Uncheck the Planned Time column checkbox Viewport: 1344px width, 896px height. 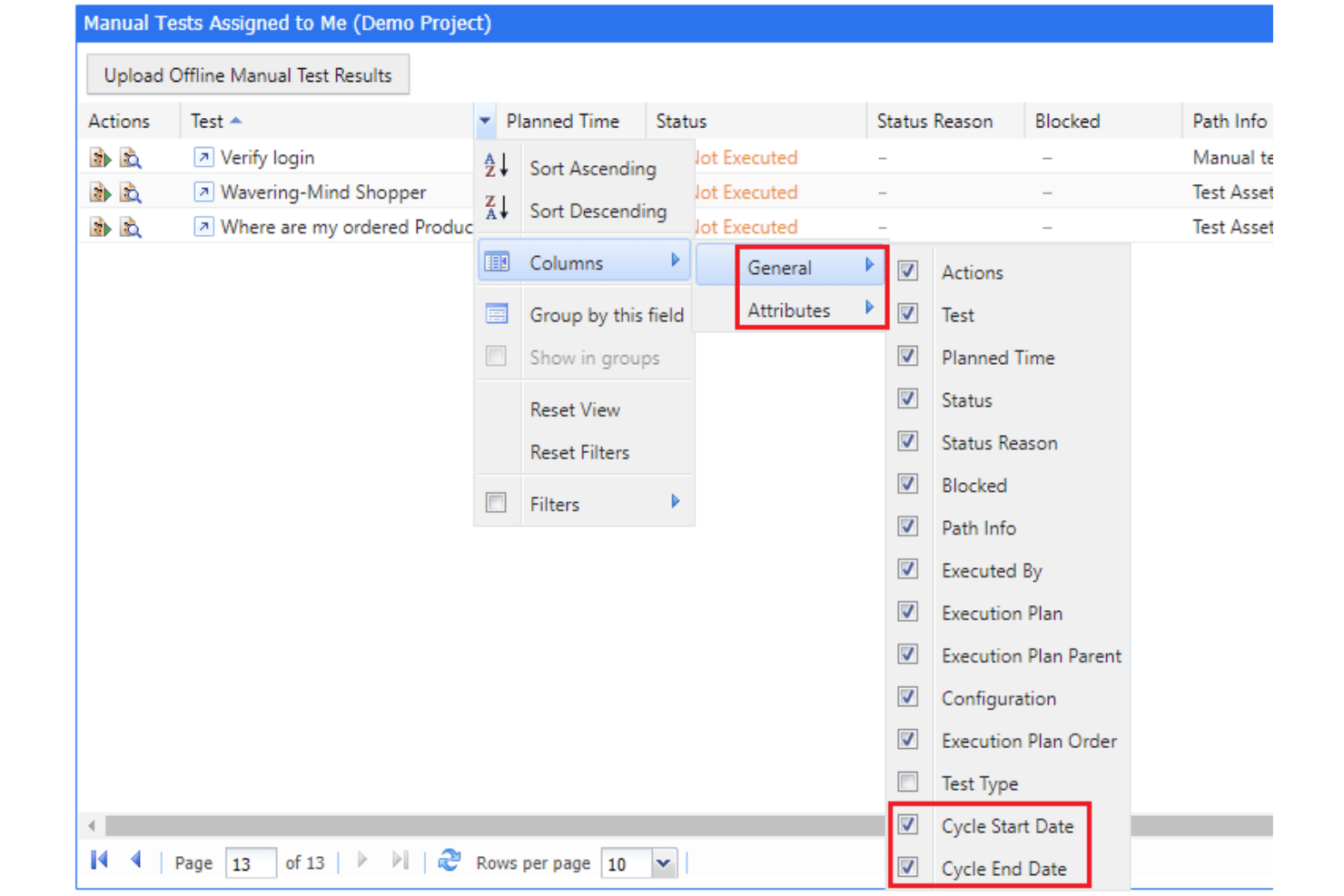907,356
